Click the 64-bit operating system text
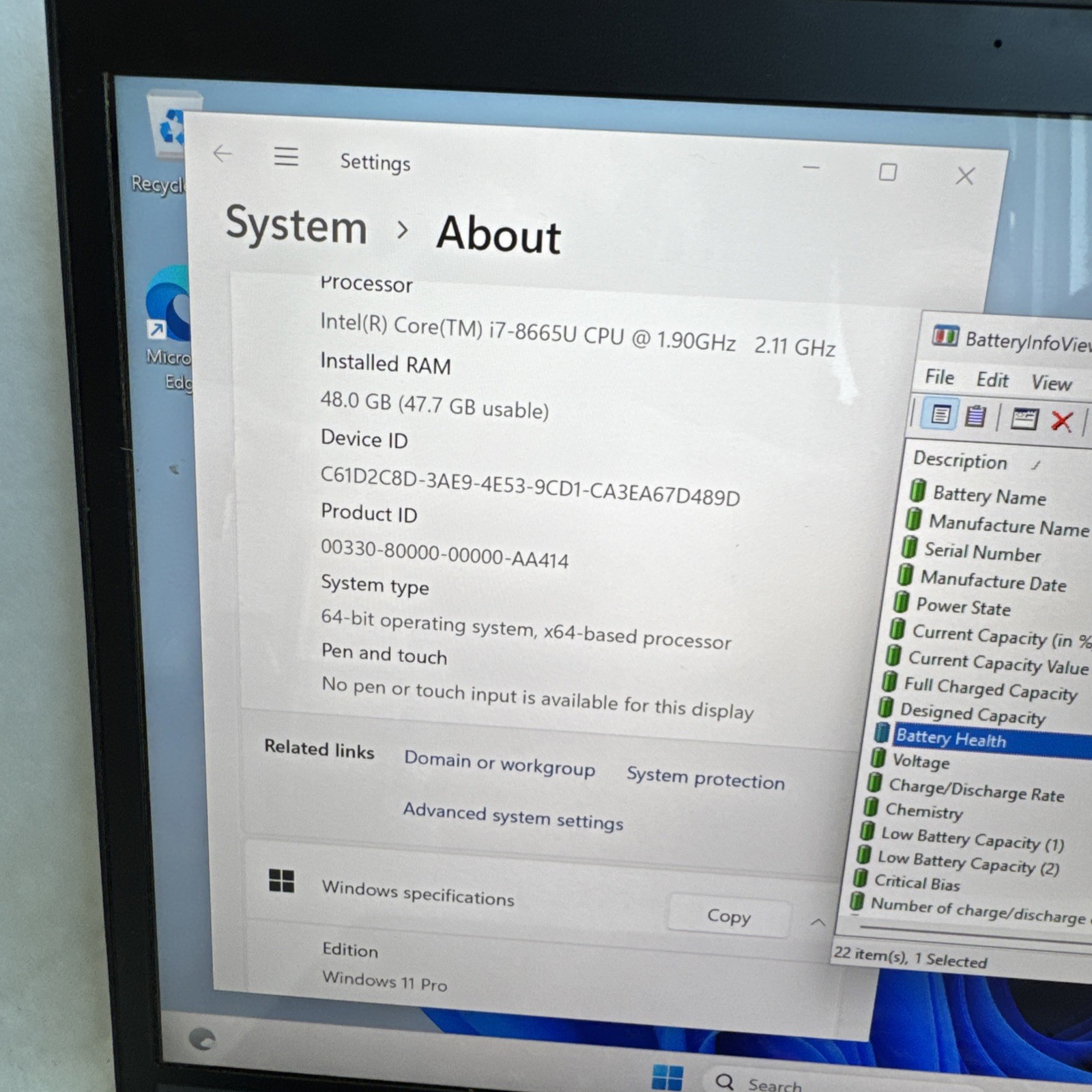The height and width of the screenshot is (1092, 1092). pos(526,629)
